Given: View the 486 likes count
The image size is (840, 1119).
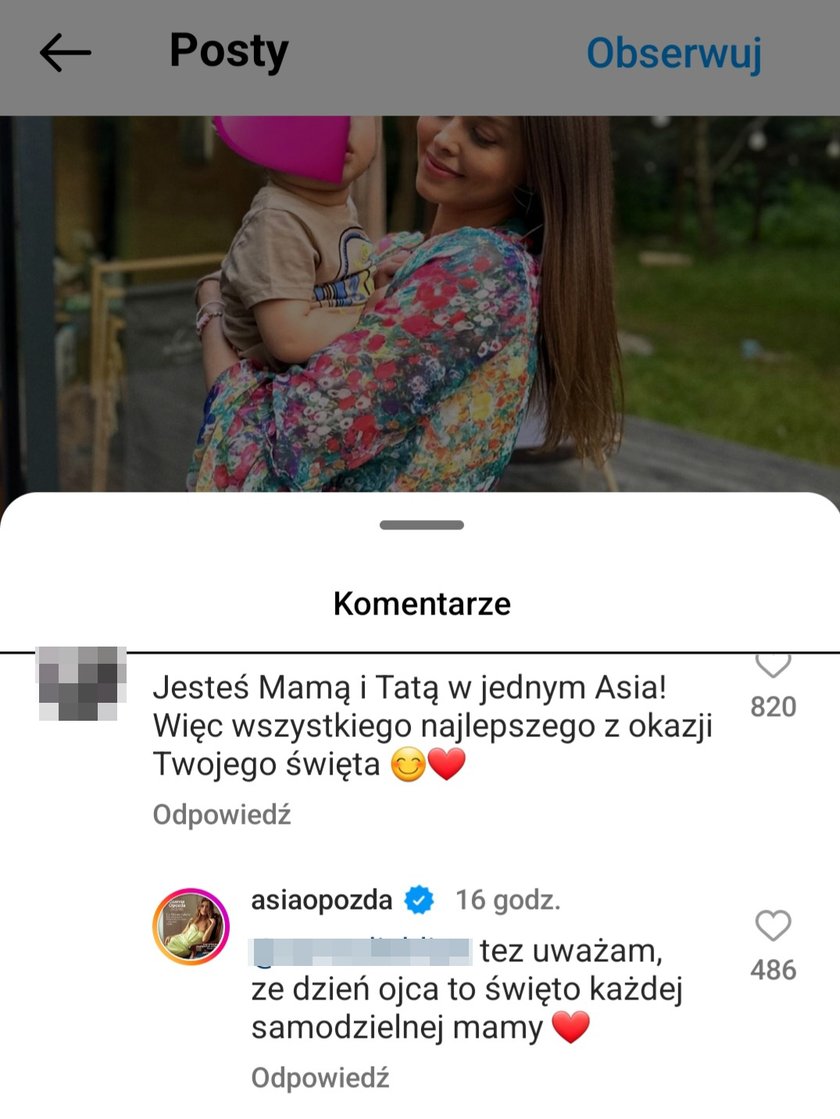Looking at the screenshot, I should pos(773,970).
